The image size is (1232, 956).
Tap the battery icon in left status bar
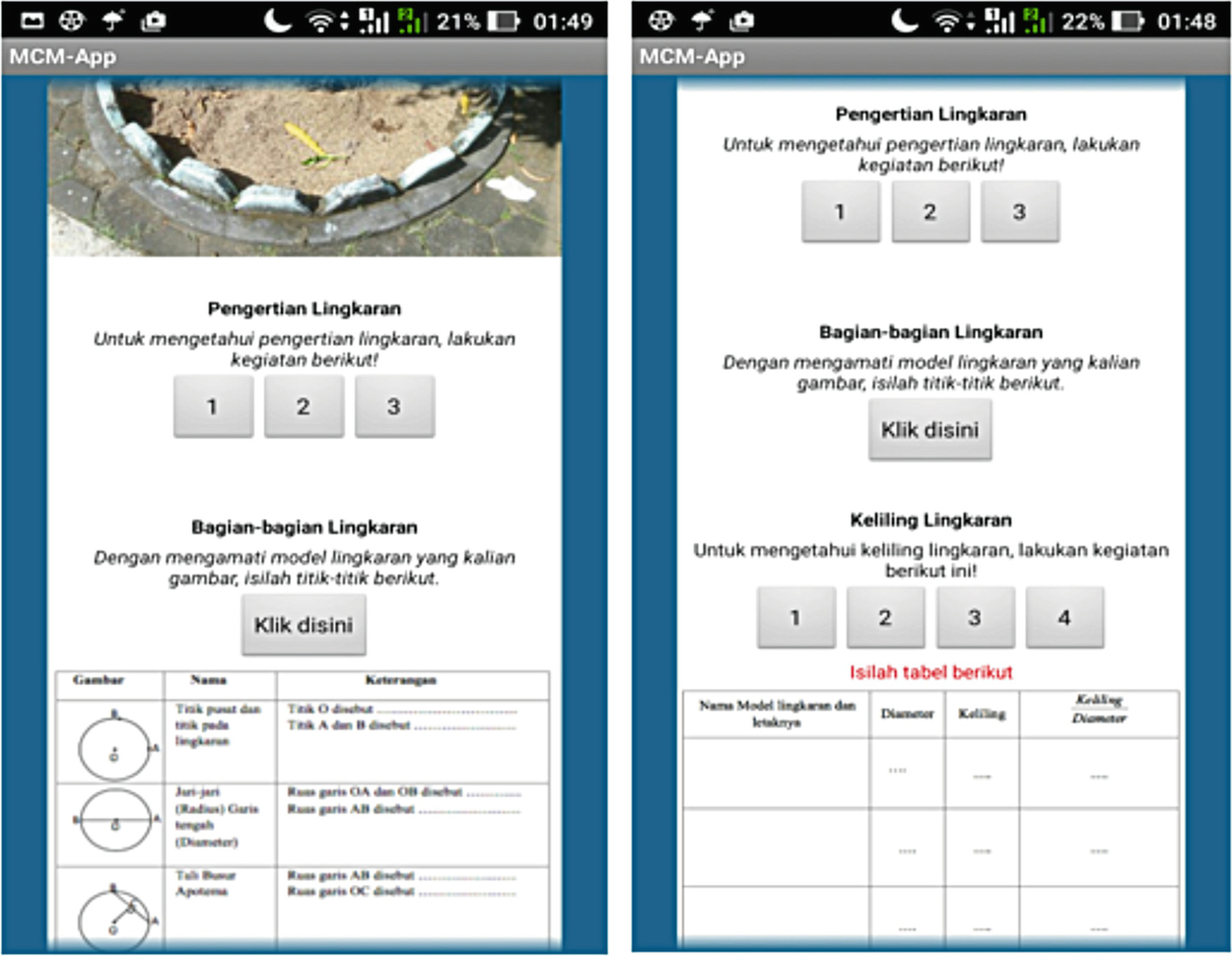pos(503,21)
